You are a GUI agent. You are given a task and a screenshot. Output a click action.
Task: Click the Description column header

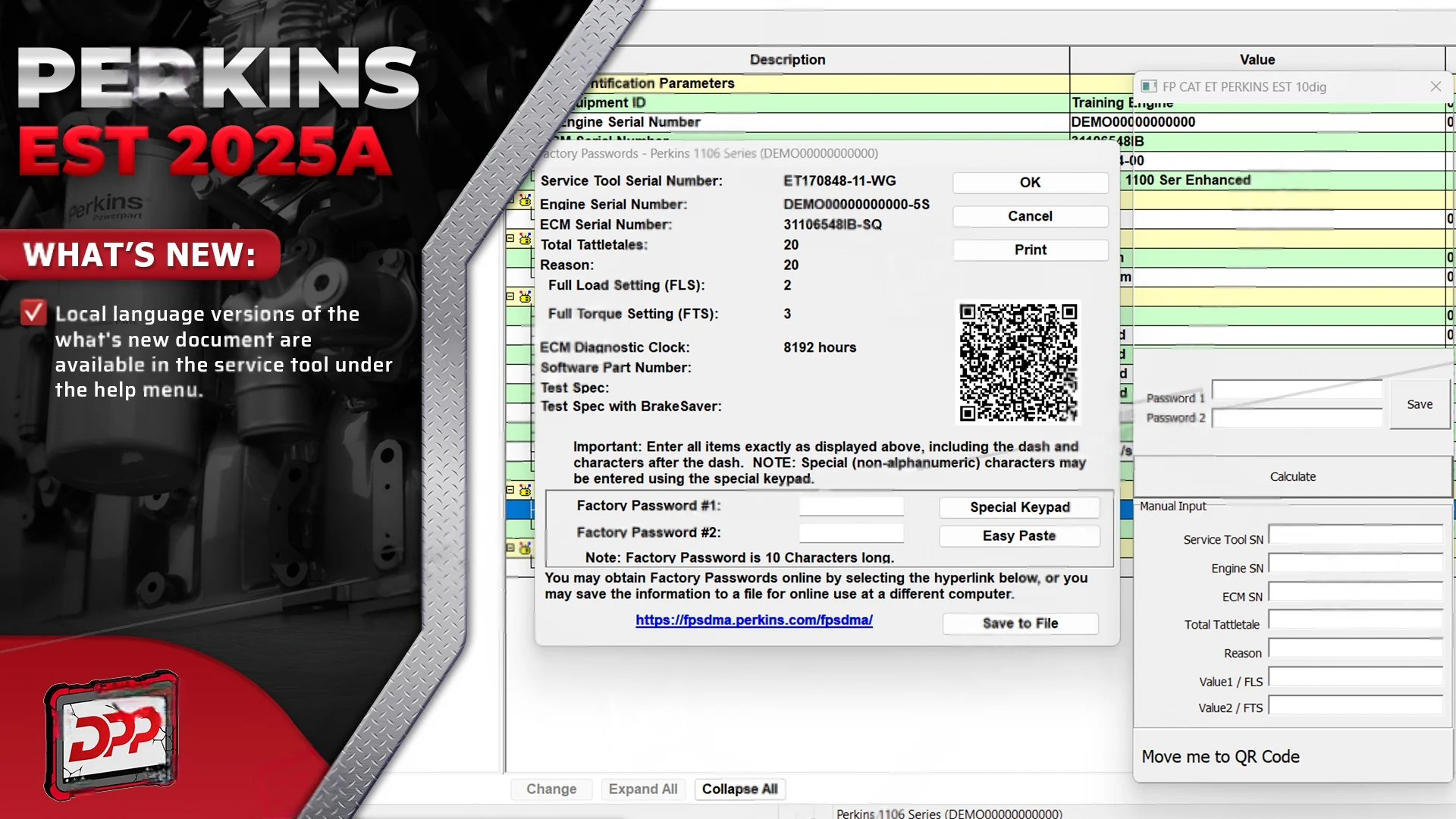point(787,60)
